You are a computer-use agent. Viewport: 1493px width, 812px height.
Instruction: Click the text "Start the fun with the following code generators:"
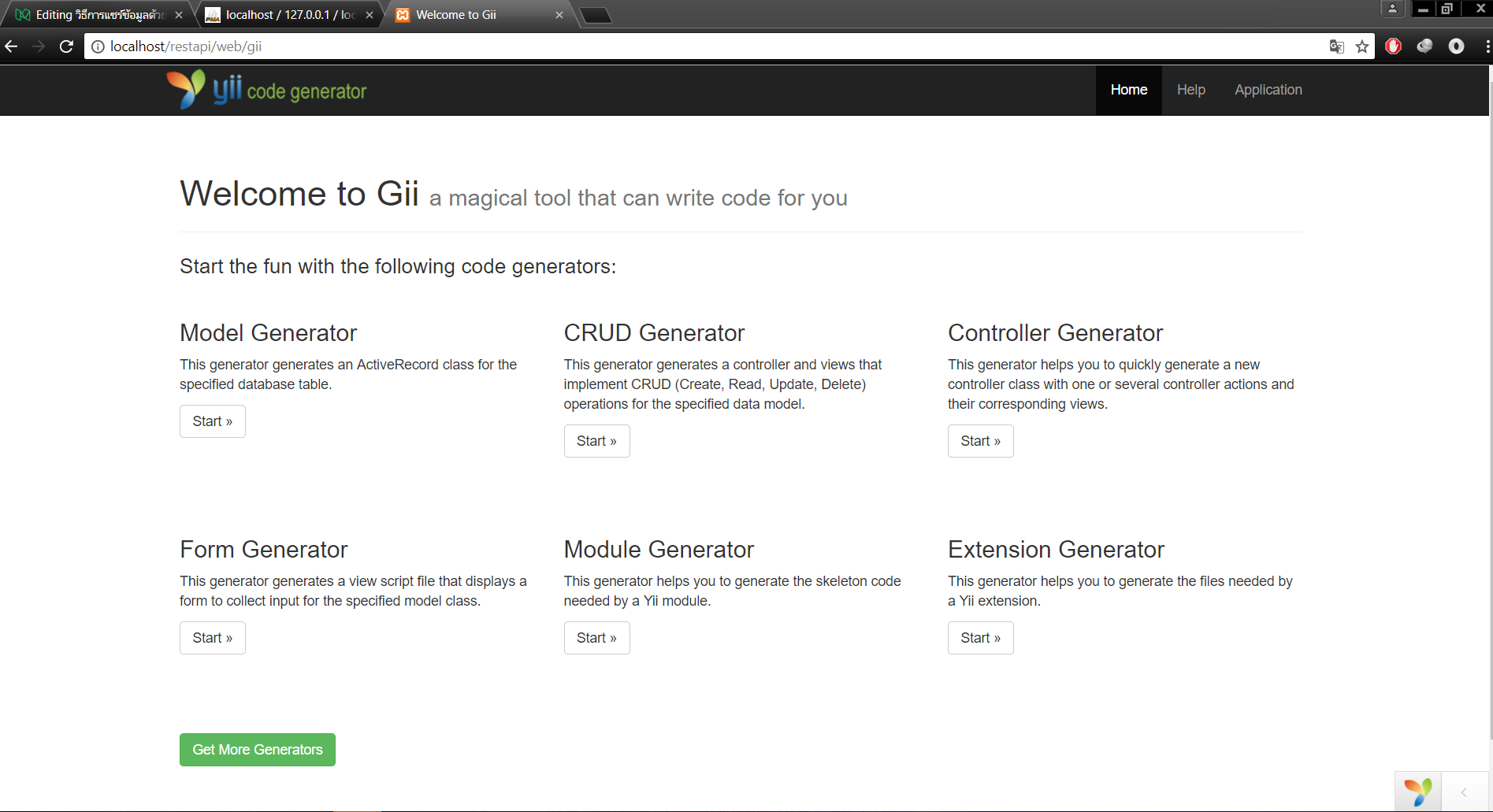pyautogui.click(x=398, y=266)
